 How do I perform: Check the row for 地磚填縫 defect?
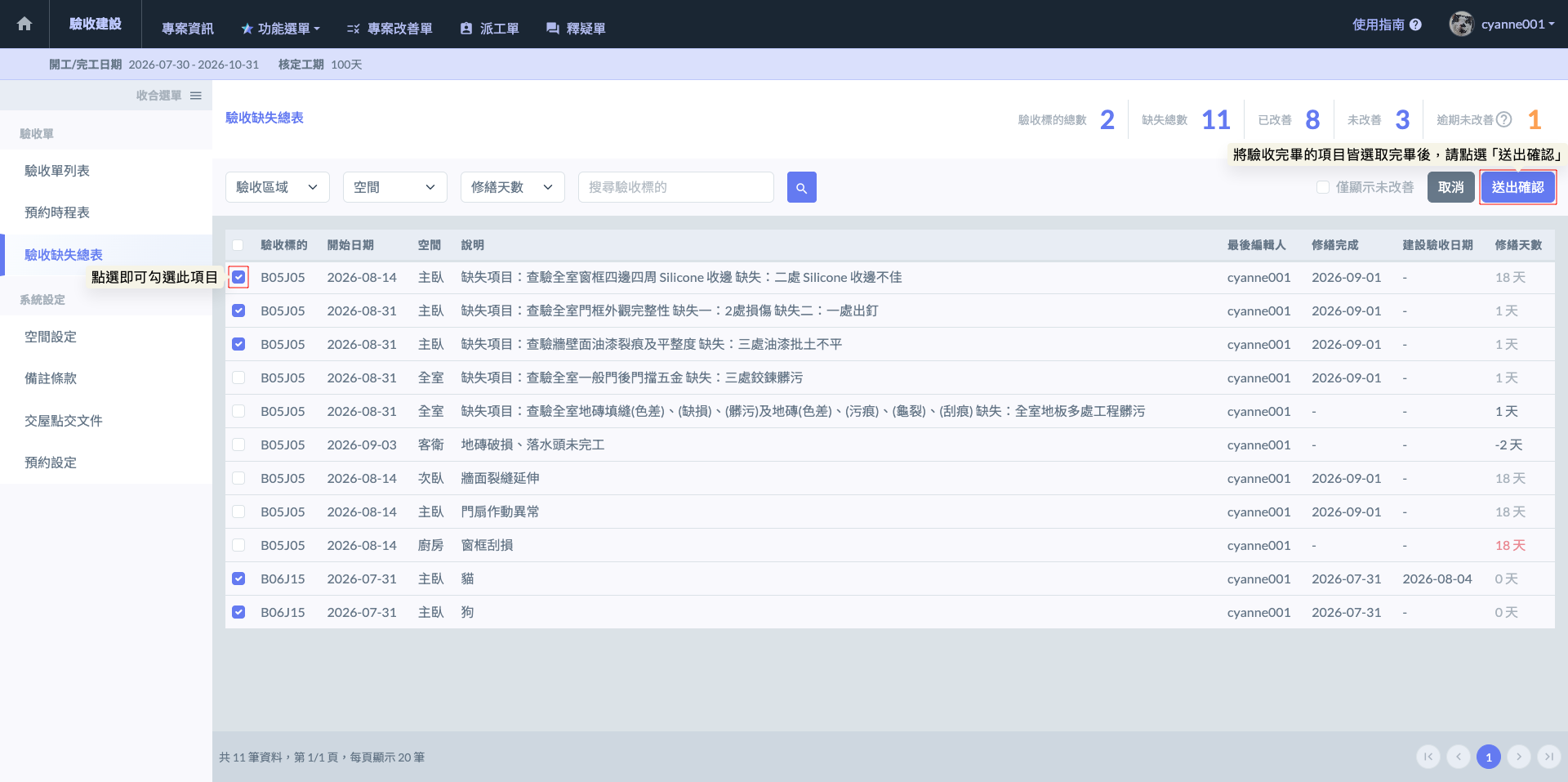pyautogui.click(x=238, y=411)
